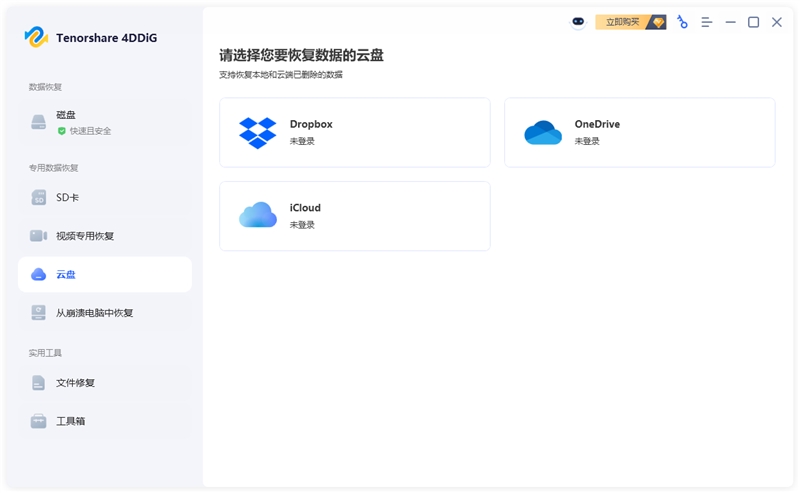800x493 pixels.
Task: Click the iCloud cloud icon
Action: pyautogui.click(x=257, y=216)
